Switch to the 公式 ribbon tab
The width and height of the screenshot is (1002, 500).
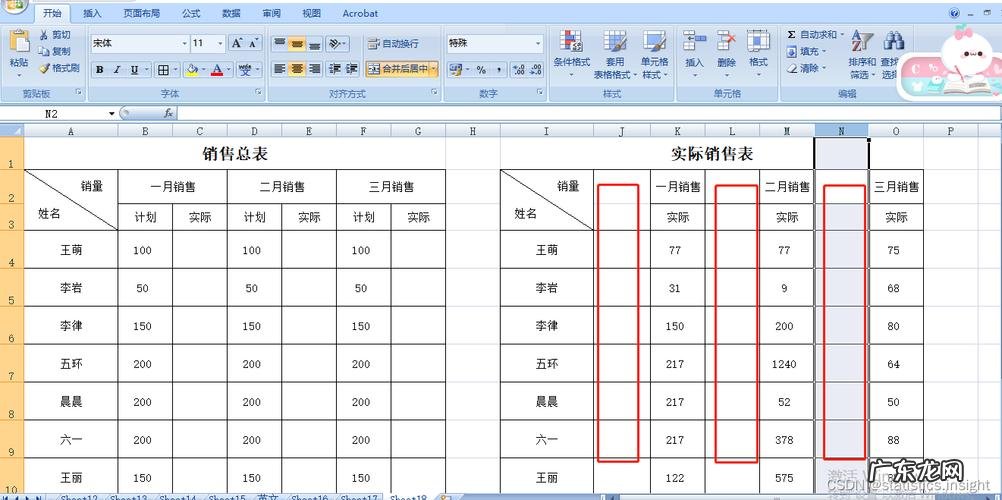[x=190, y=13]
